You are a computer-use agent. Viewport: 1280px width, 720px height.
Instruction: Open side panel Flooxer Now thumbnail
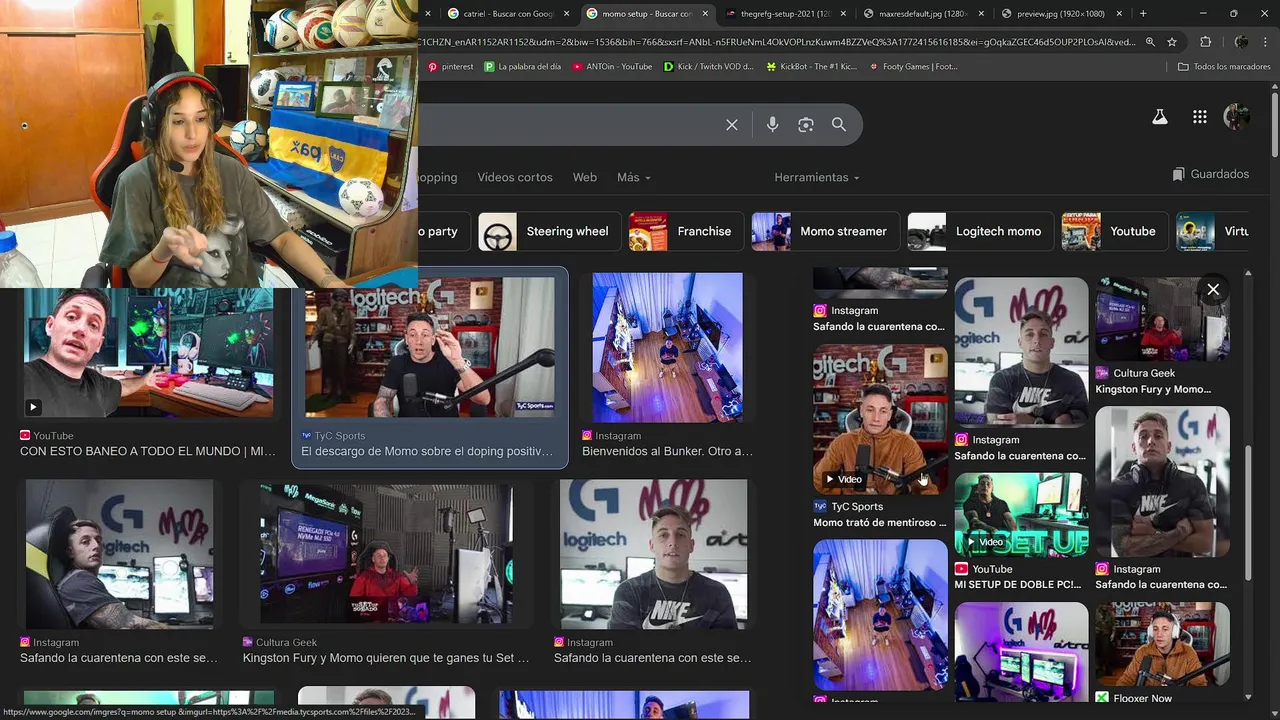(x=1162, y=644)
